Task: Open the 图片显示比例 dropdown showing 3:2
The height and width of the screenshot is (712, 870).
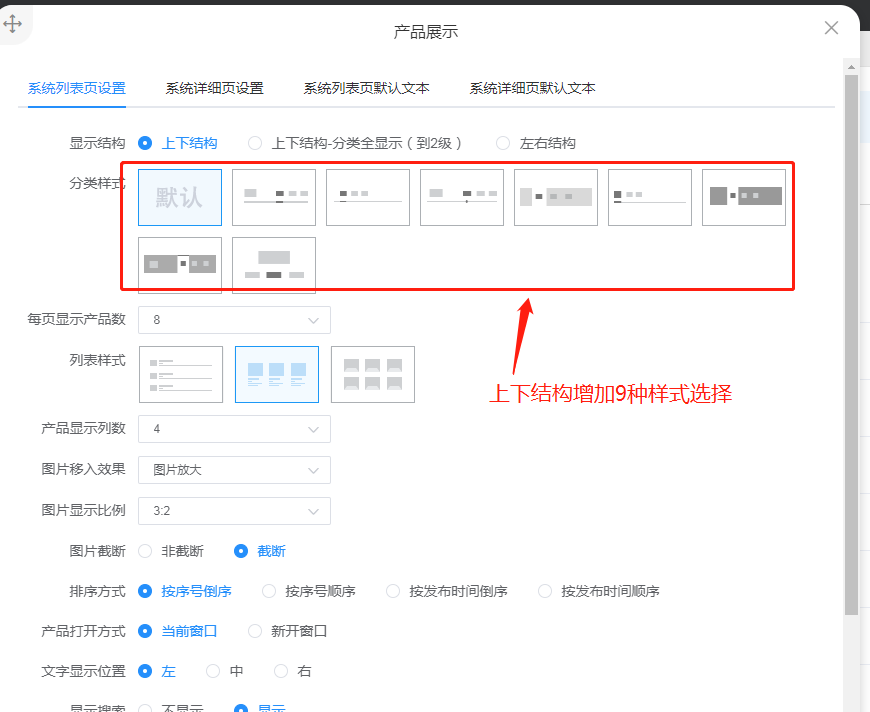Action: pos(234,510)
